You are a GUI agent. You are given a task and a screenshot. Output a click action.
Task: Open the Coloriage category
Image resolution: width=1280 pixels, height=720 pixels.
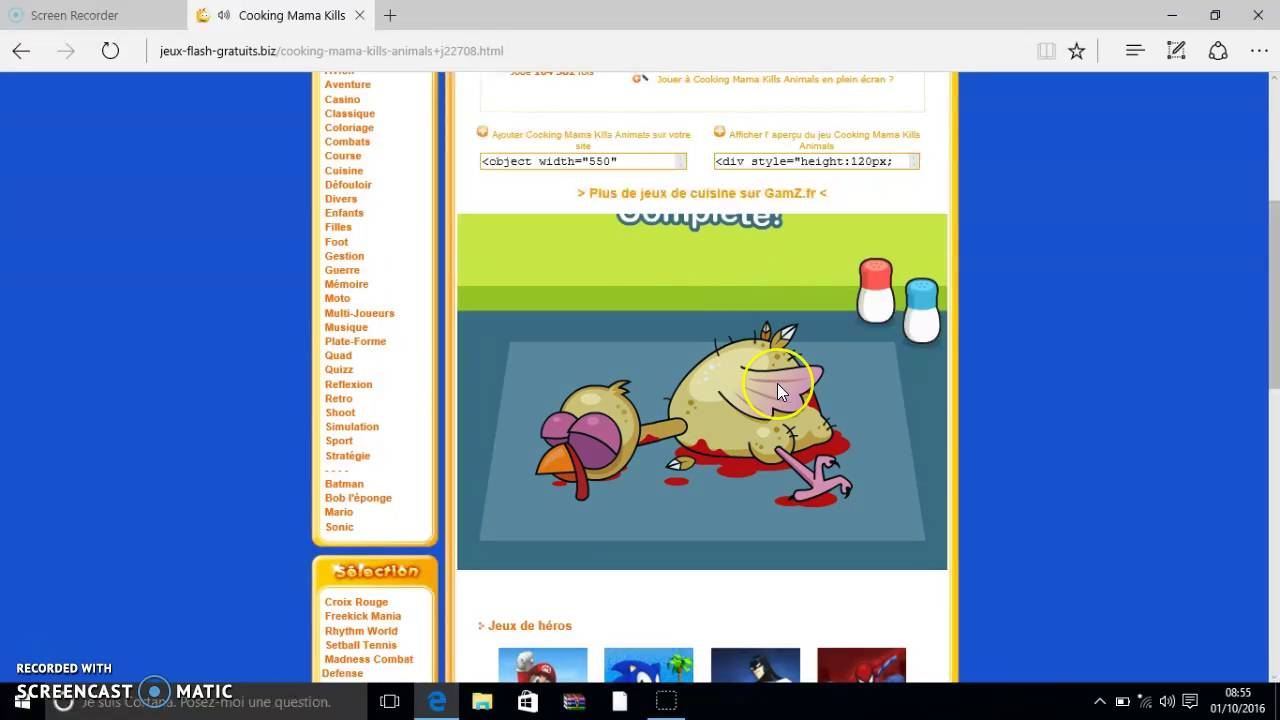(x=349, y=127)
